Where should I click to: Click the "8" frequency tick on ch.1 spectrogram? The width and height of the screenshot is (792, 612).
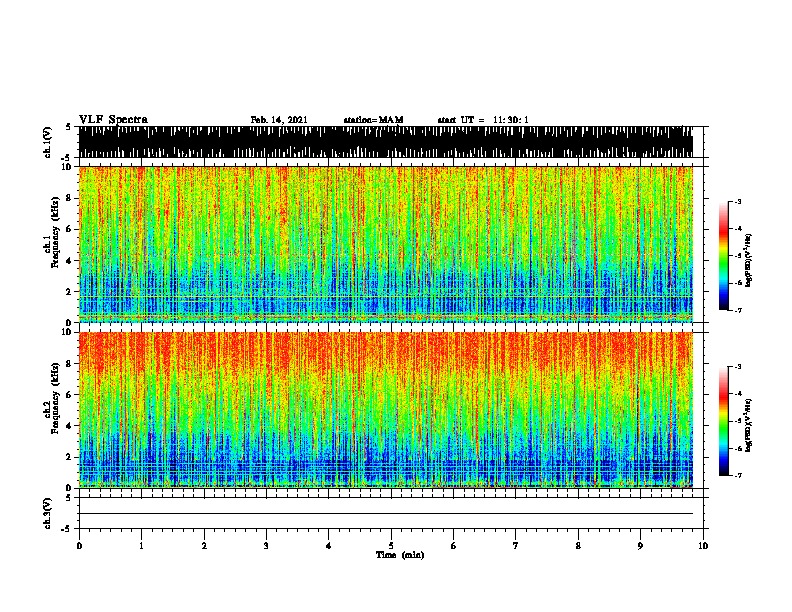69,198
